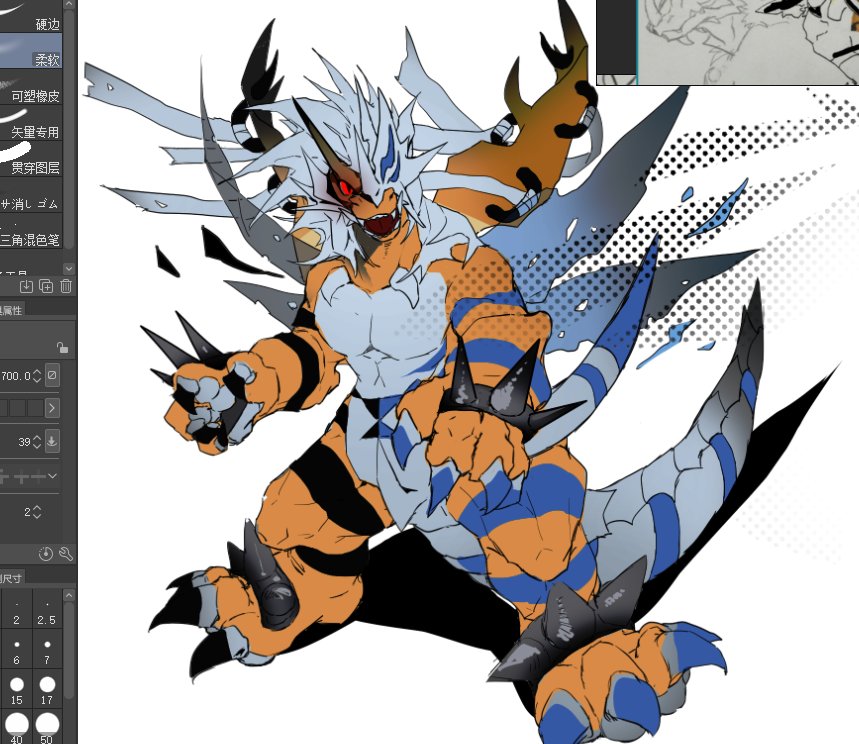
Task: Open the 笔刷尺寸 brush size tab
Action: [x=11, y=577]
